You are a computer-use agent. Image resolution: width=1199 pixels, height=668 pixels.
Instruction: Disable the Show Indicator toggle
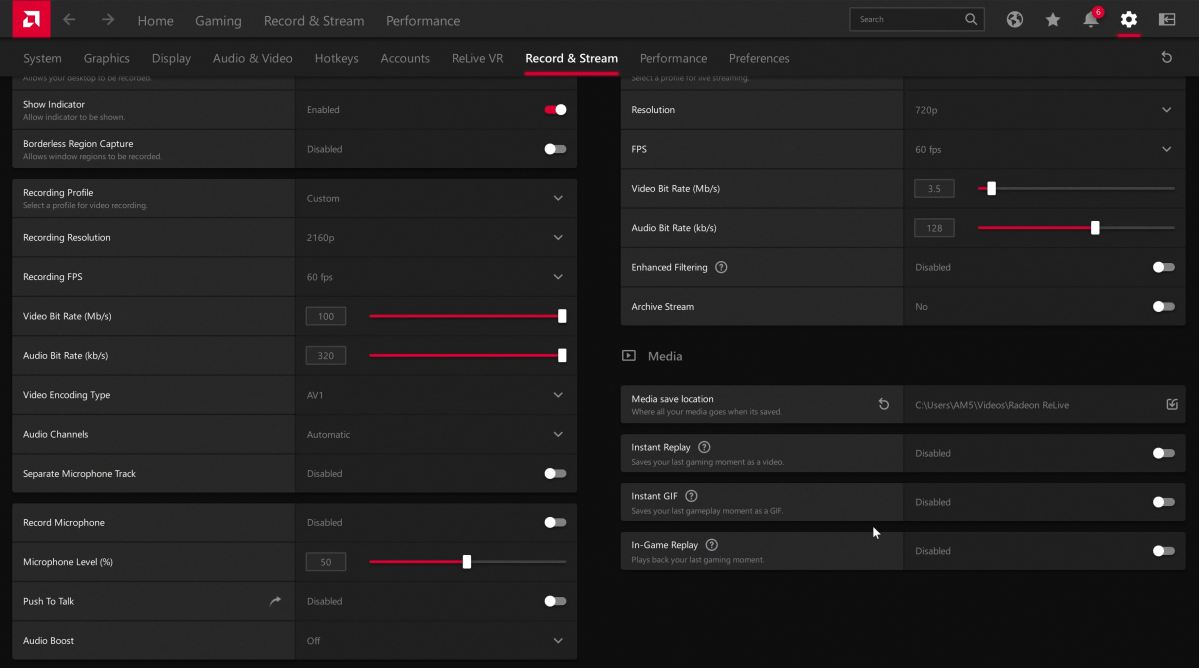[x=555, y=110]
